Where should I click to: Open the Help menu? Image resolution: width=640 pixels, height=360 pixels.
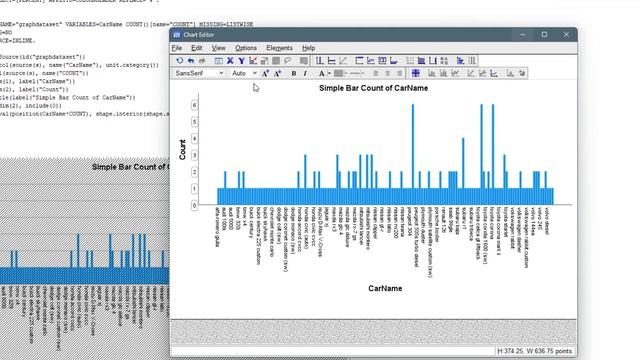[309, 48]
